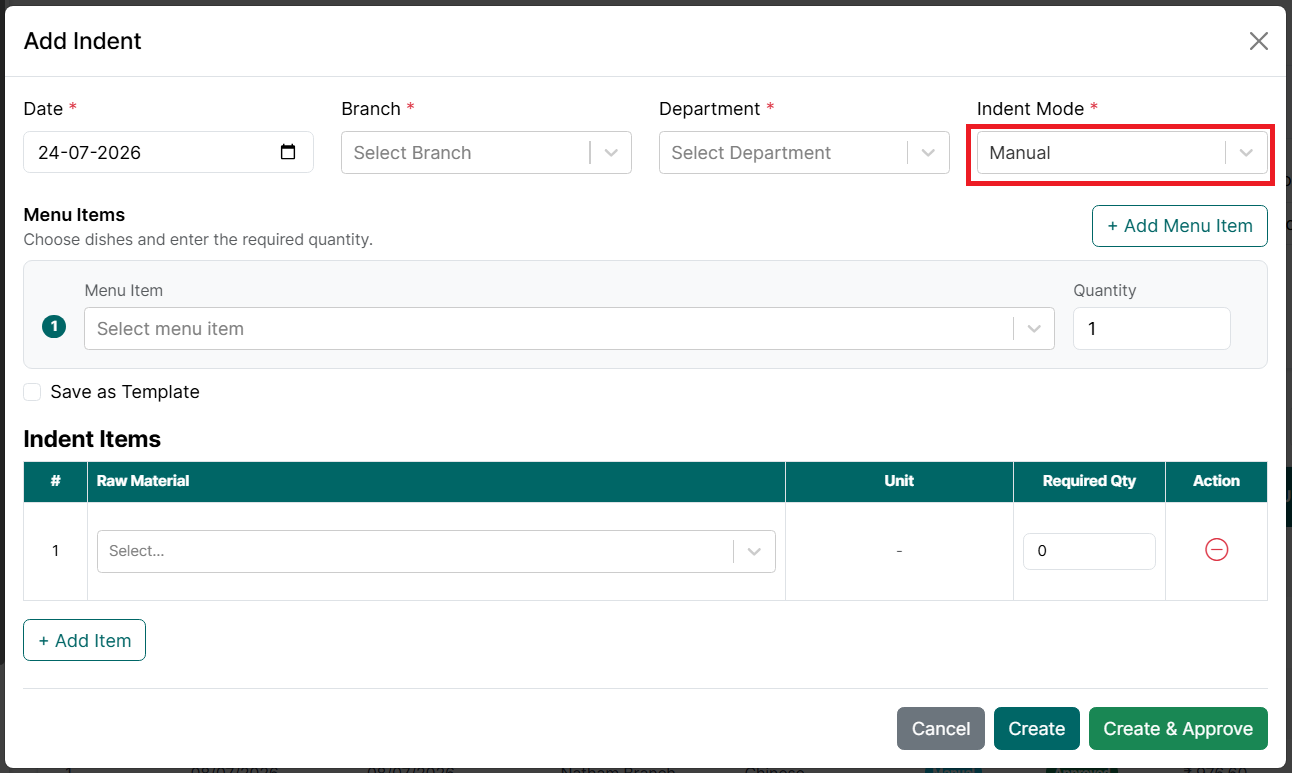Click the Action column header
1292x773 pixels.
tap(1216, 481)
